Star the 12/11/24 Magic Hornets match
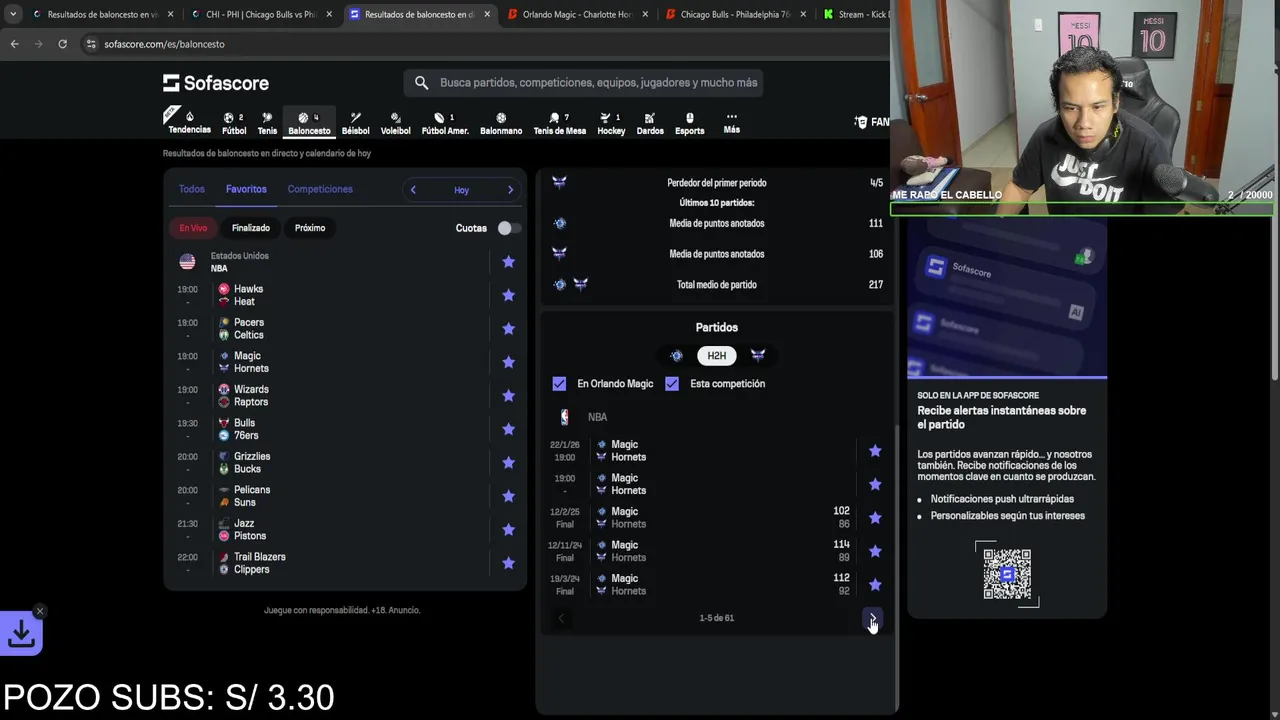The width and height of the screenshot is (1280, 720). pyautogui.click(x=875, y=551)
